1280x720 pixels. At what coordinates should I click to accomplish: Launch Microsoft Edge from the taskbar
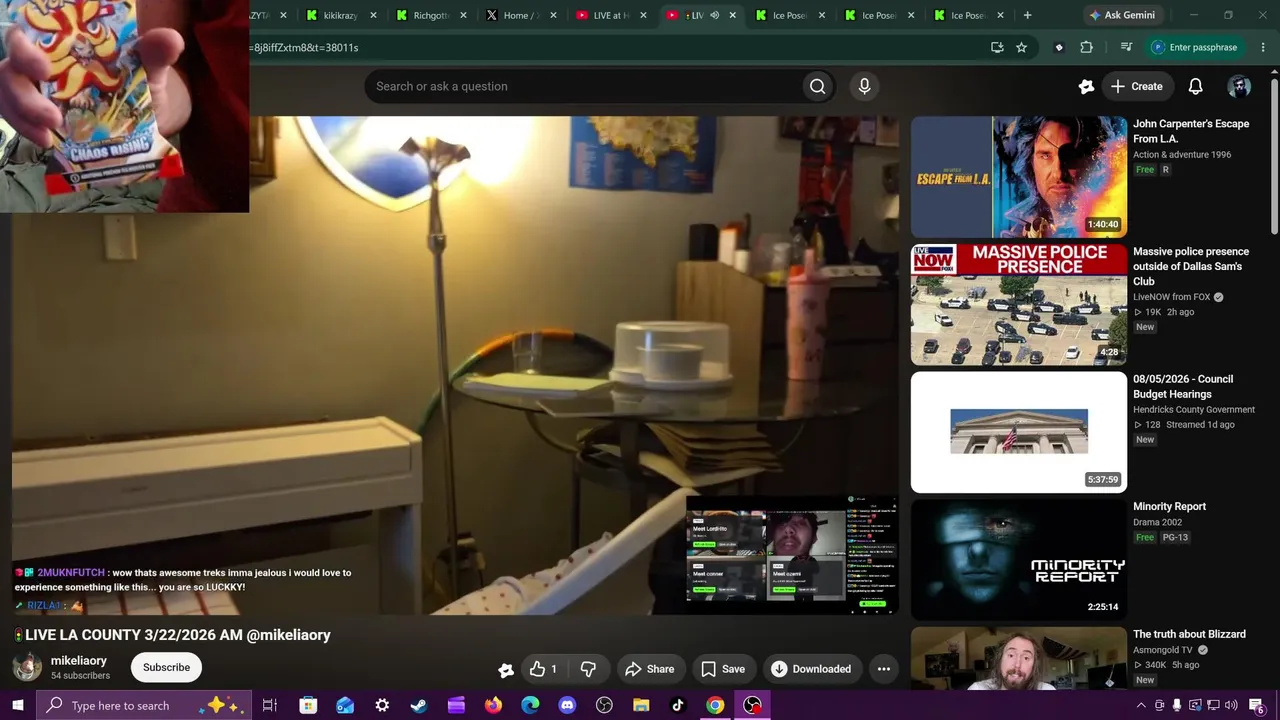pos(530,705)
